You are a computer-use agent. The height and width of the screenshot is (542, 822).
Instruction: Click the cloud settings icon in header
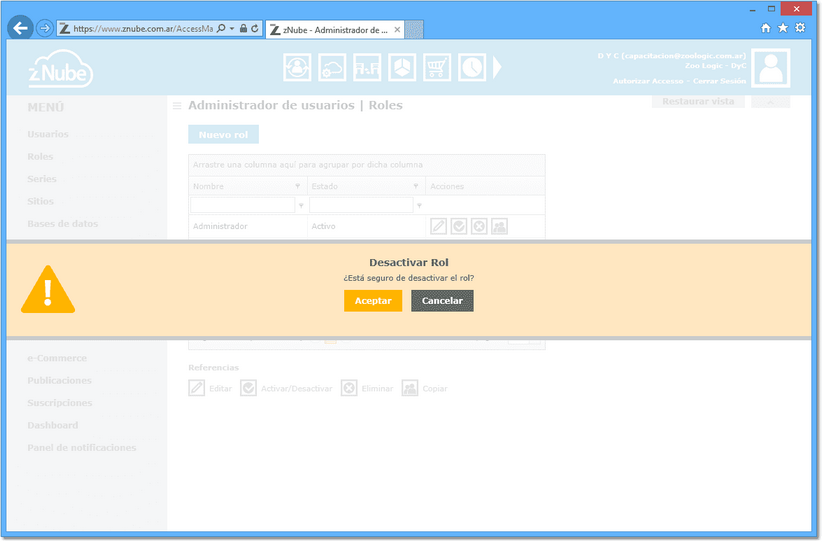[332, 68]
